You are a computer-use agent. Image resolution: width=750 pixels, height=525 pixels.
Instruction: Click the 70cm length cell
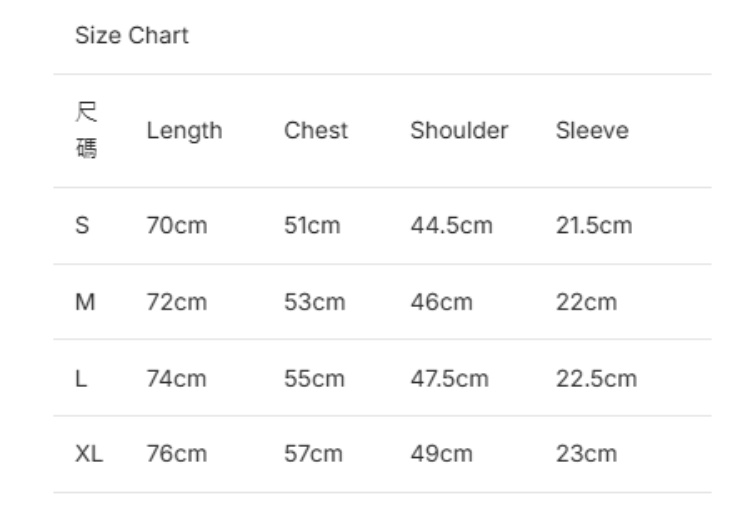[176, 226]
